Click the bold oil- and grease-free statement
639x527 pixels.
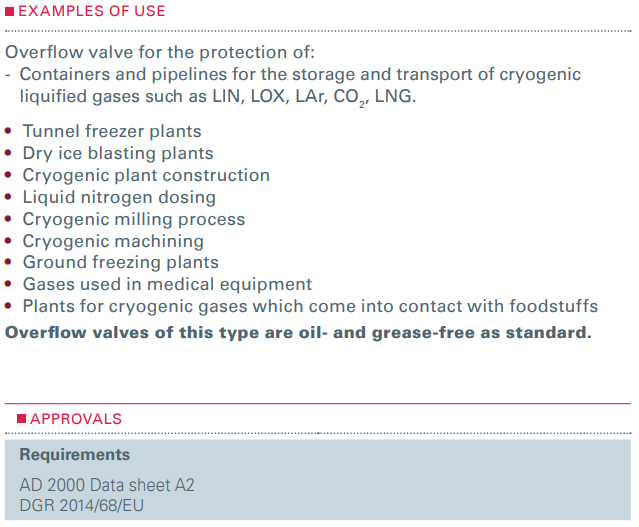point(298,332)
